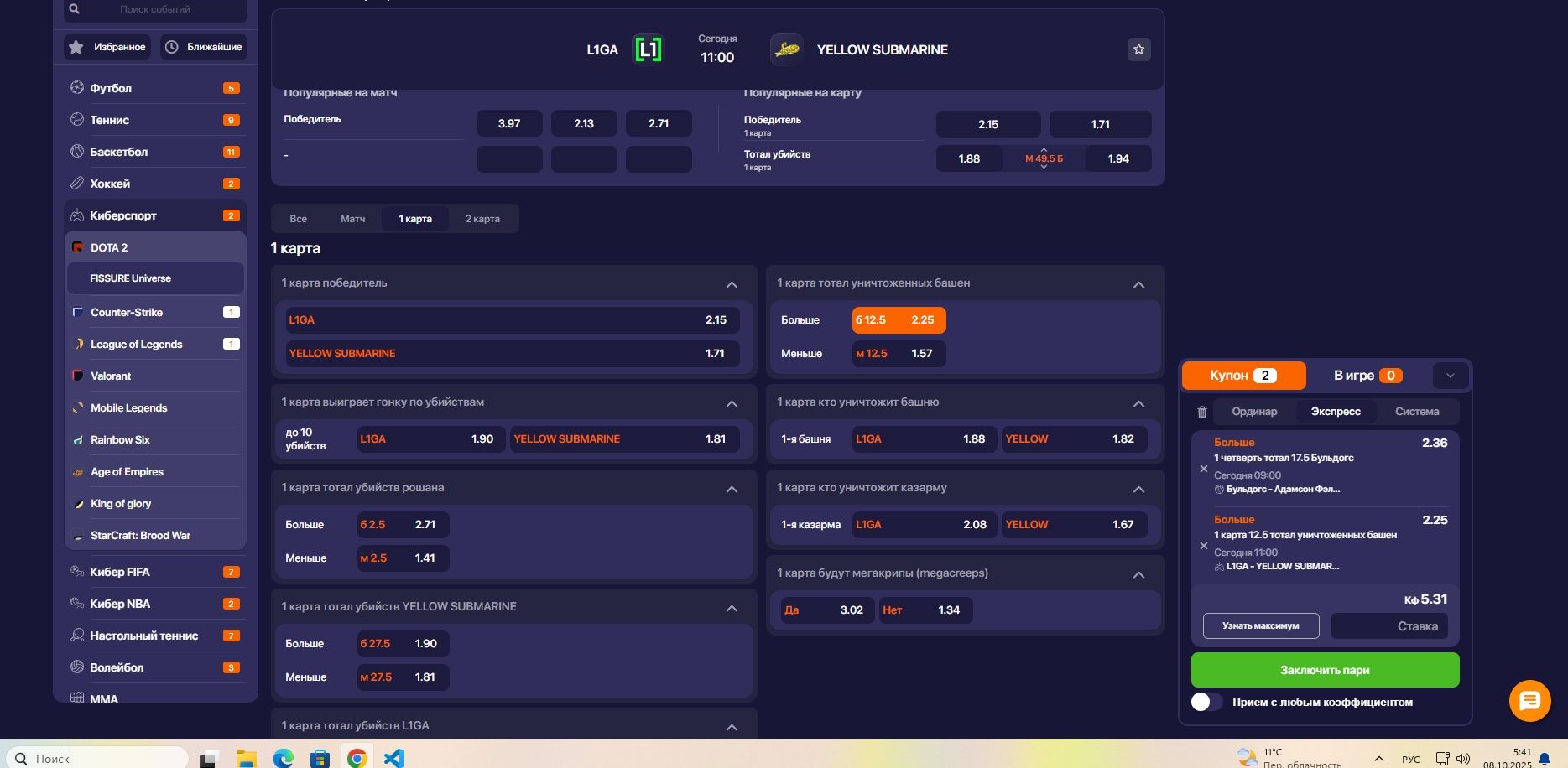The height and width of the screenshot is (768, 1568).
Task: Switch to 2 карта tab
Action: (482, 219)
